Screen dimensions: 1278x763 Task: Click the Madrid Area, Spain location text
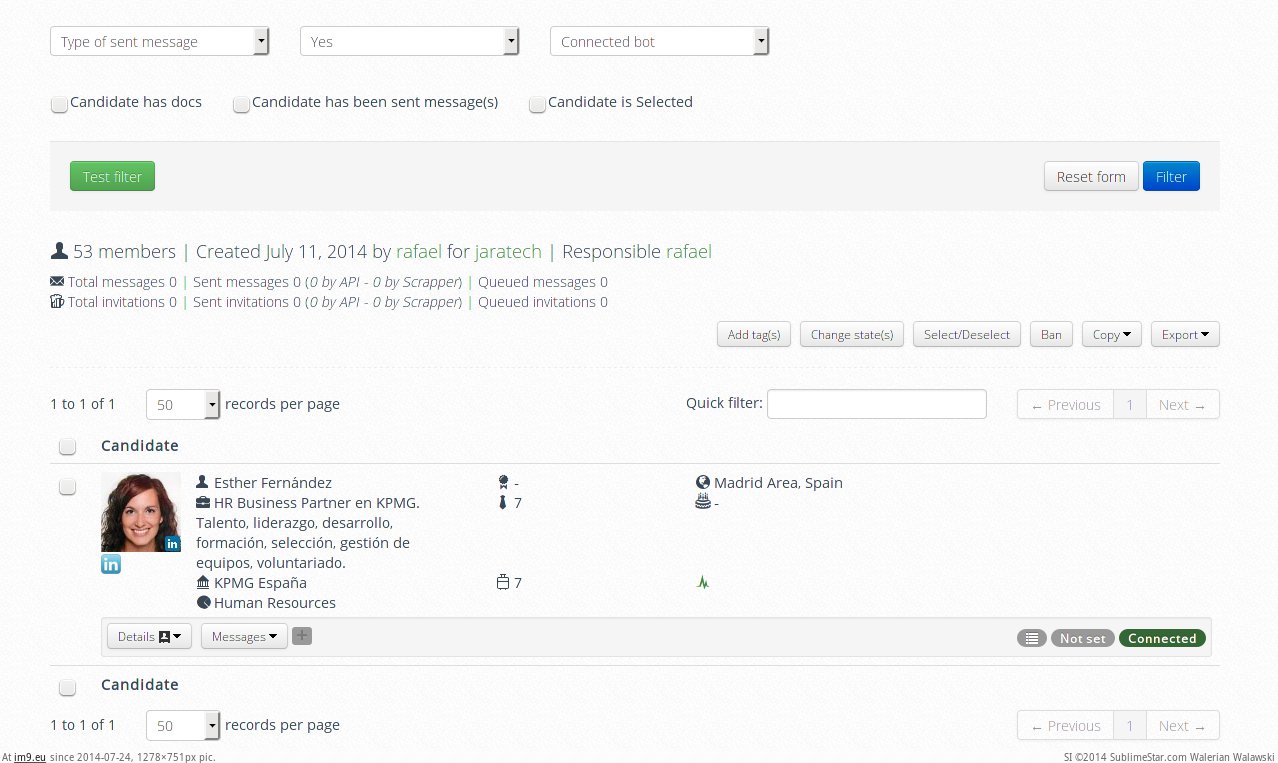pyautogui.click(x=778, y=482)
